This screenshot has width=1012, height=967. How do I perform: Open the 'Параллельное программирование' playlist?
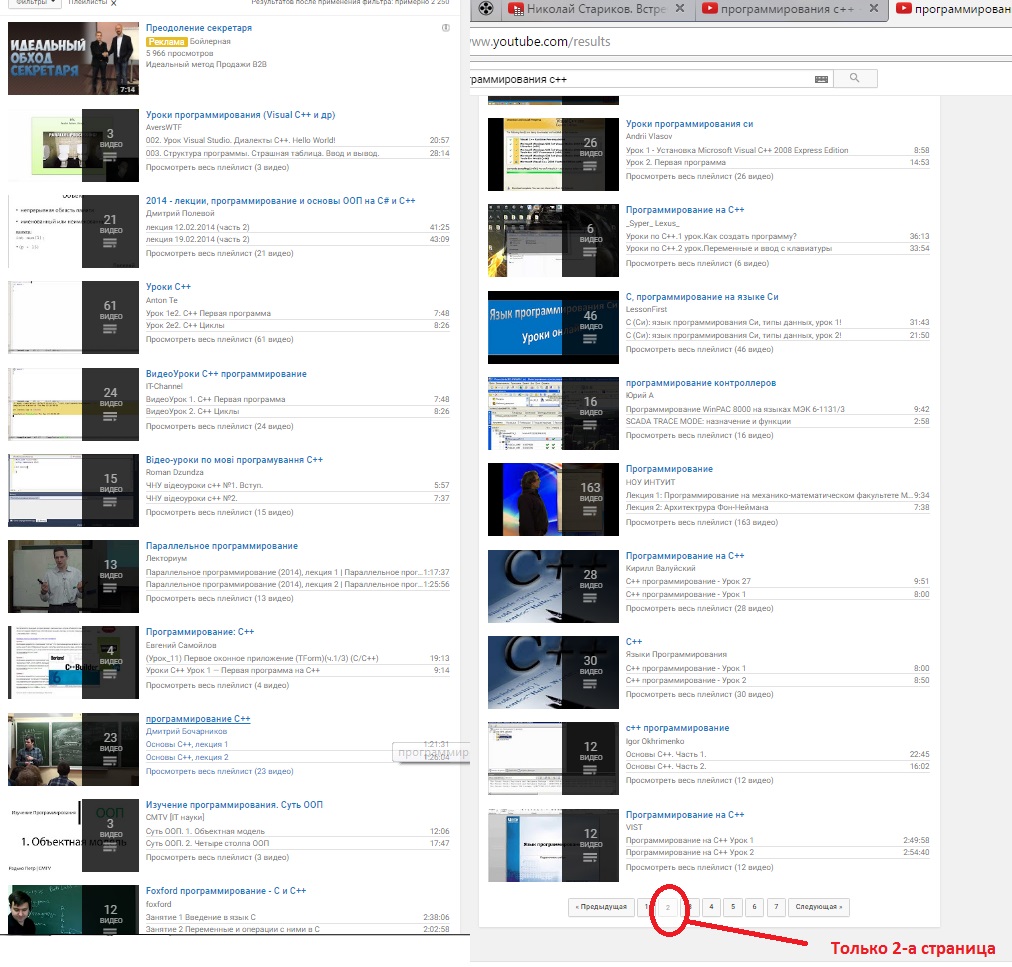click(x=221, y=546)
